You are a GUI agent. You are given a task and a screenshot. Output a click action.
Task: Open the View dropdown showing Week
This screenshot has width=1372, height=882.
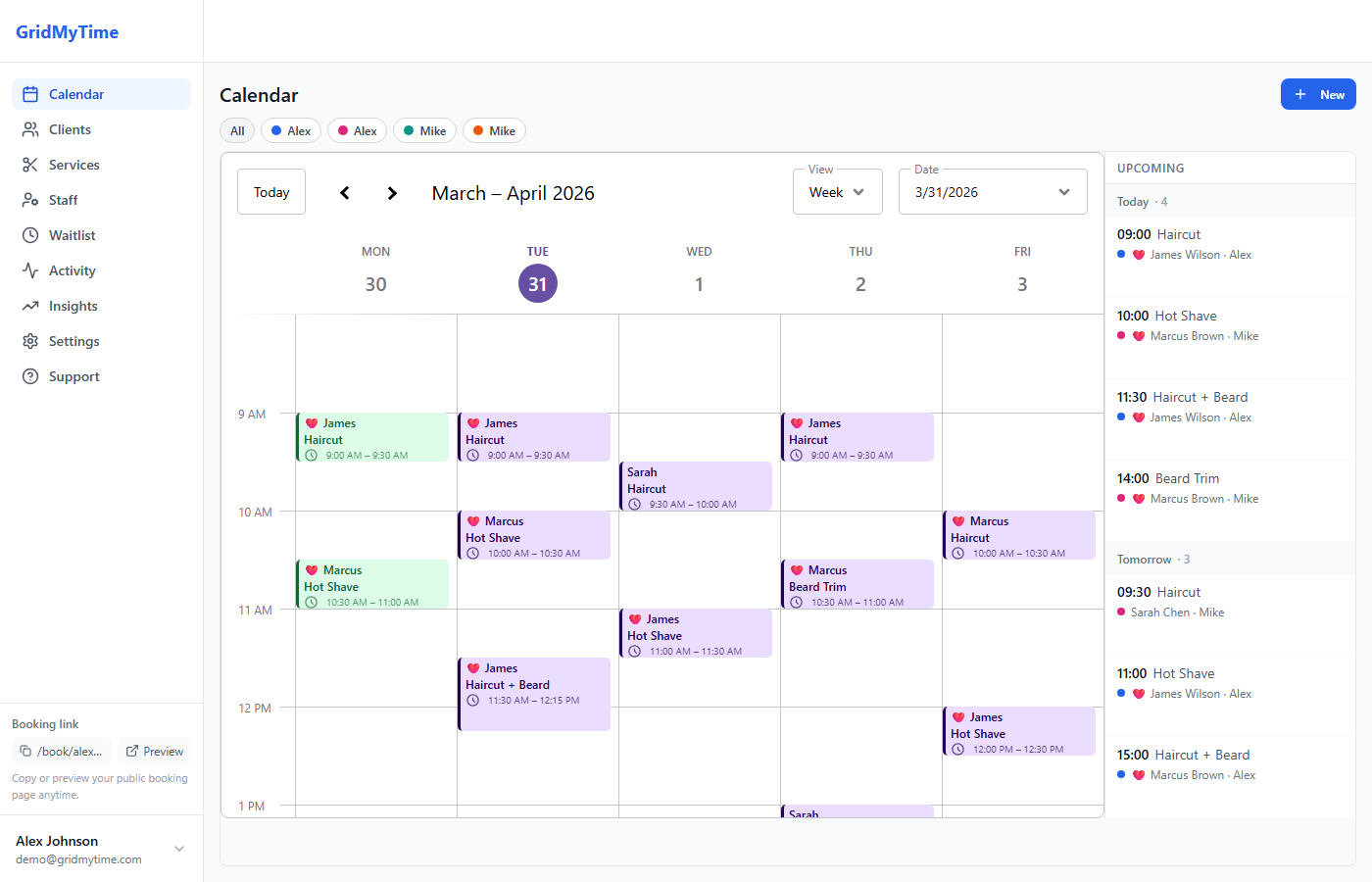pyautogui.click(x=837, y=191)
